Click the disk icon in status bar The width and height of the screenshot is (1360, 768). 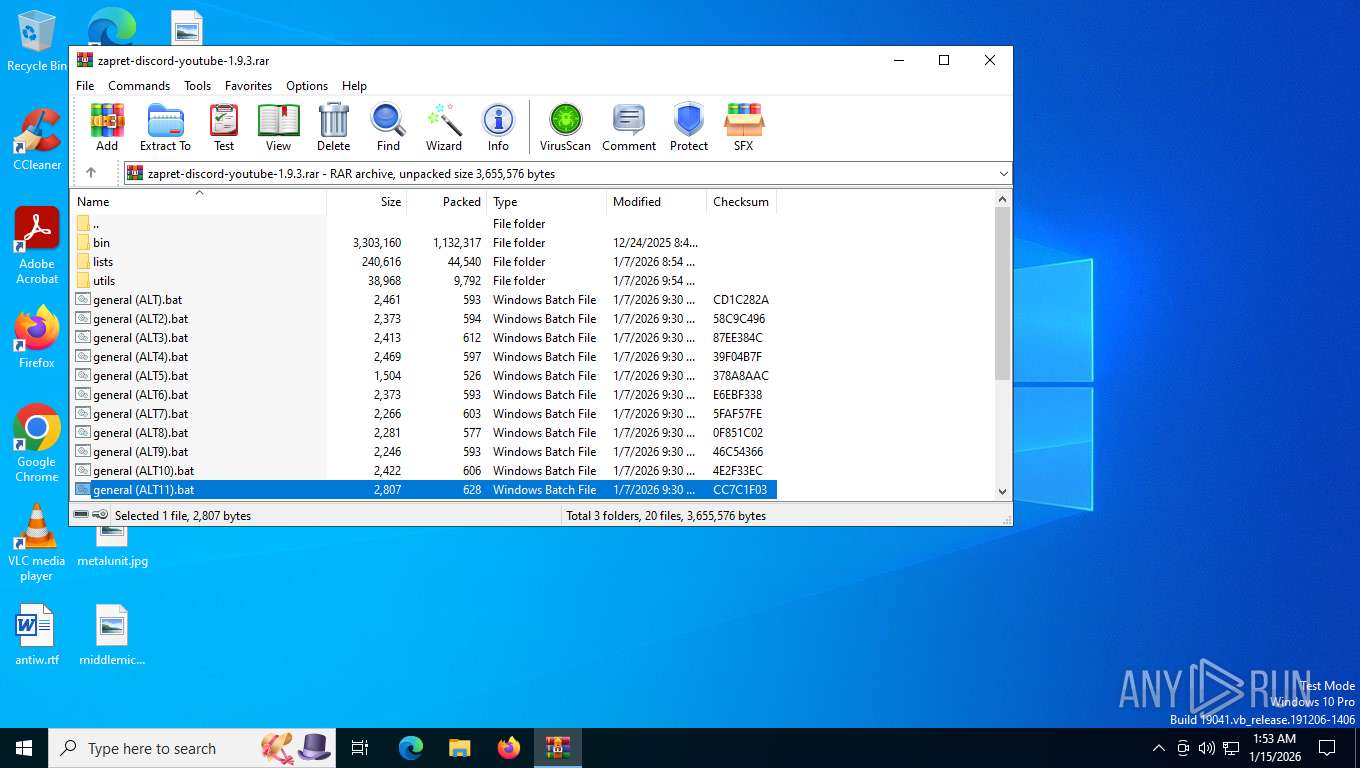81,515
